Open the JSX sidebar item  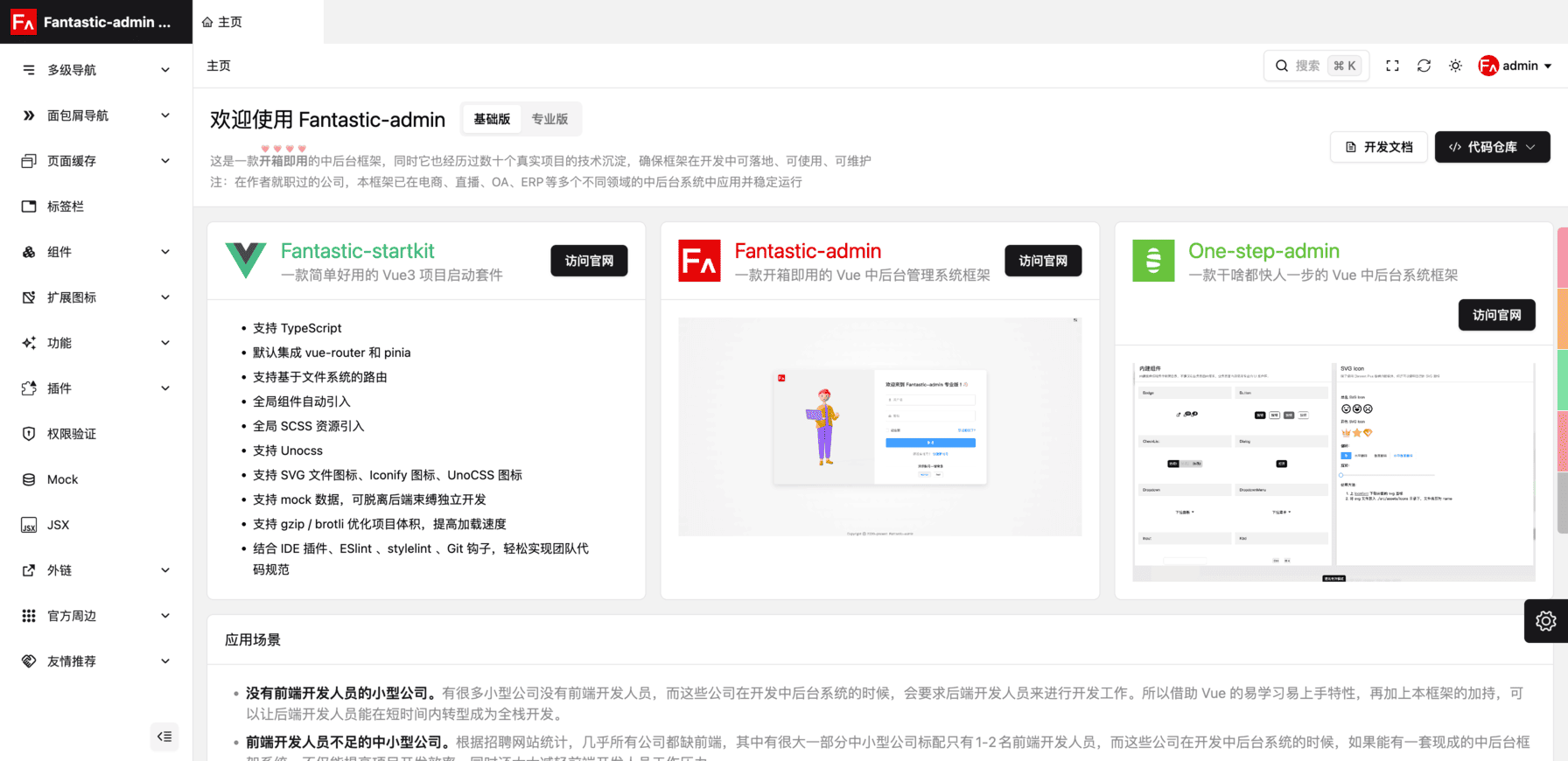coord(58,525)
